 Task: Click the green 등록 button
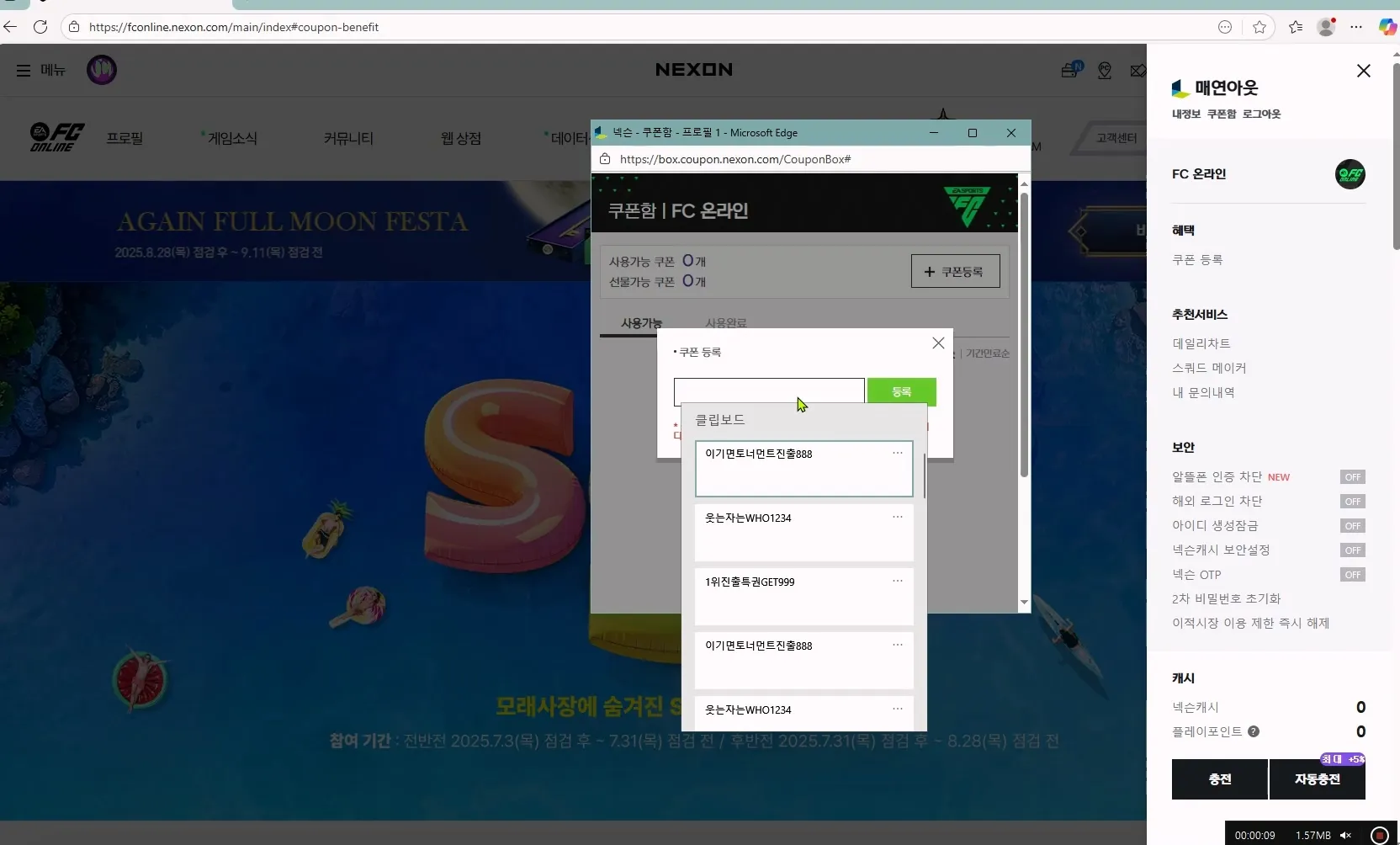point(902,391)
